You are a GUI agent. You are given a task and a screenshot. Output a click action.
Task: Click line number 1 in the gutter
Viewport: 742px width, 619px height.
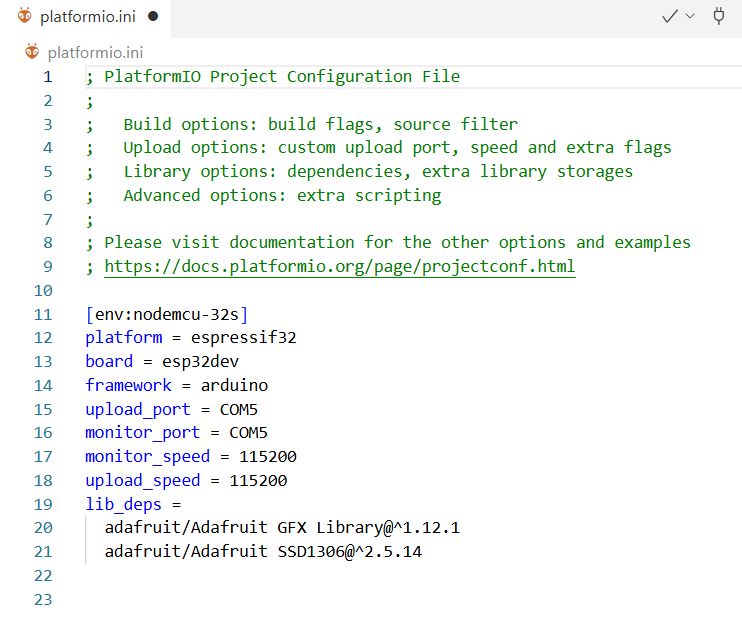coord(48,77)
